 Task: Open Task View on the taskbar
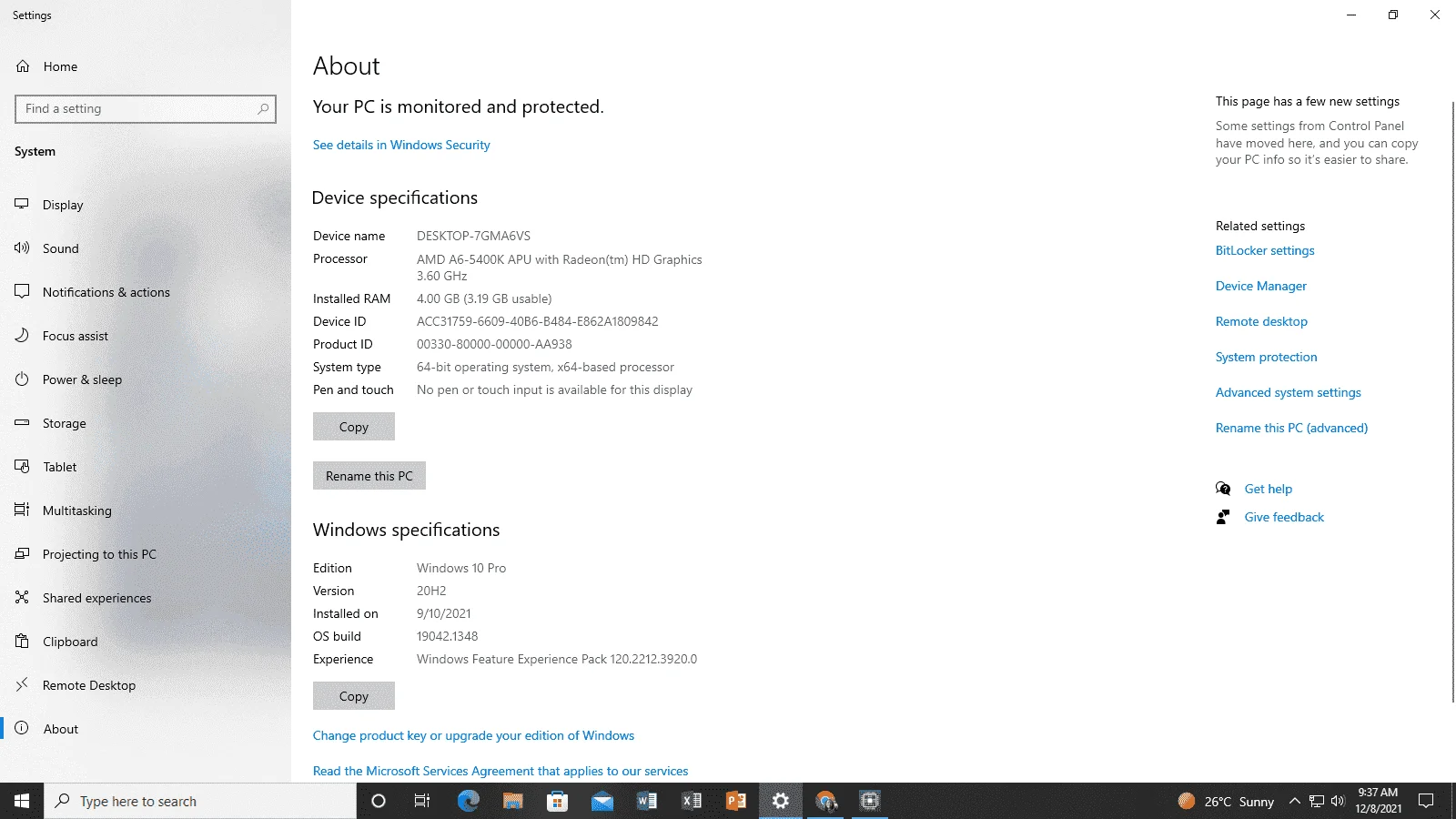tap(422, 801)
